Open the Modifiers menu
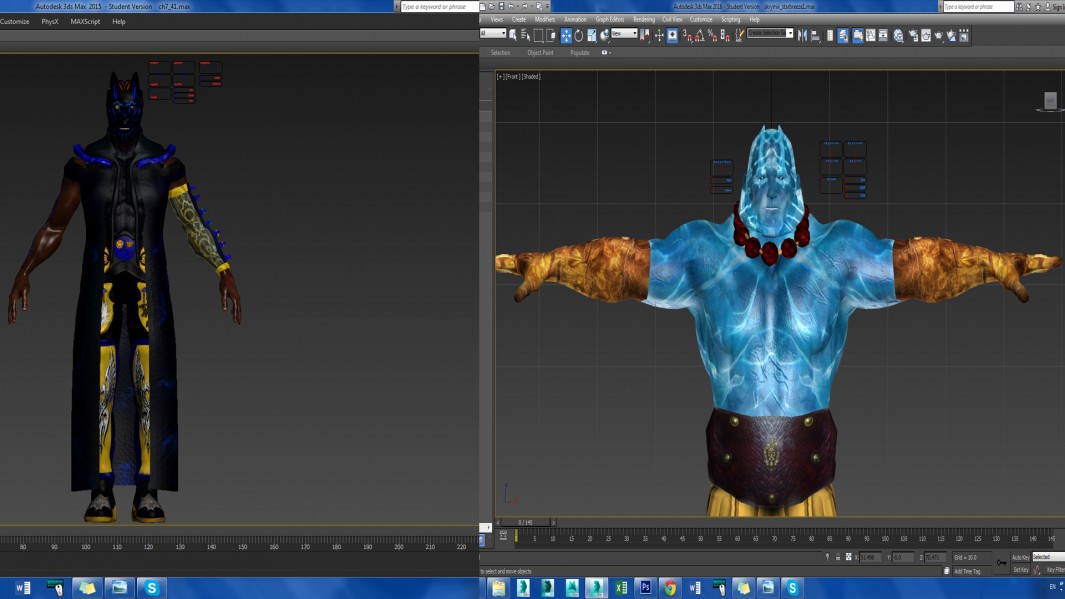 [x=545, y=20]
